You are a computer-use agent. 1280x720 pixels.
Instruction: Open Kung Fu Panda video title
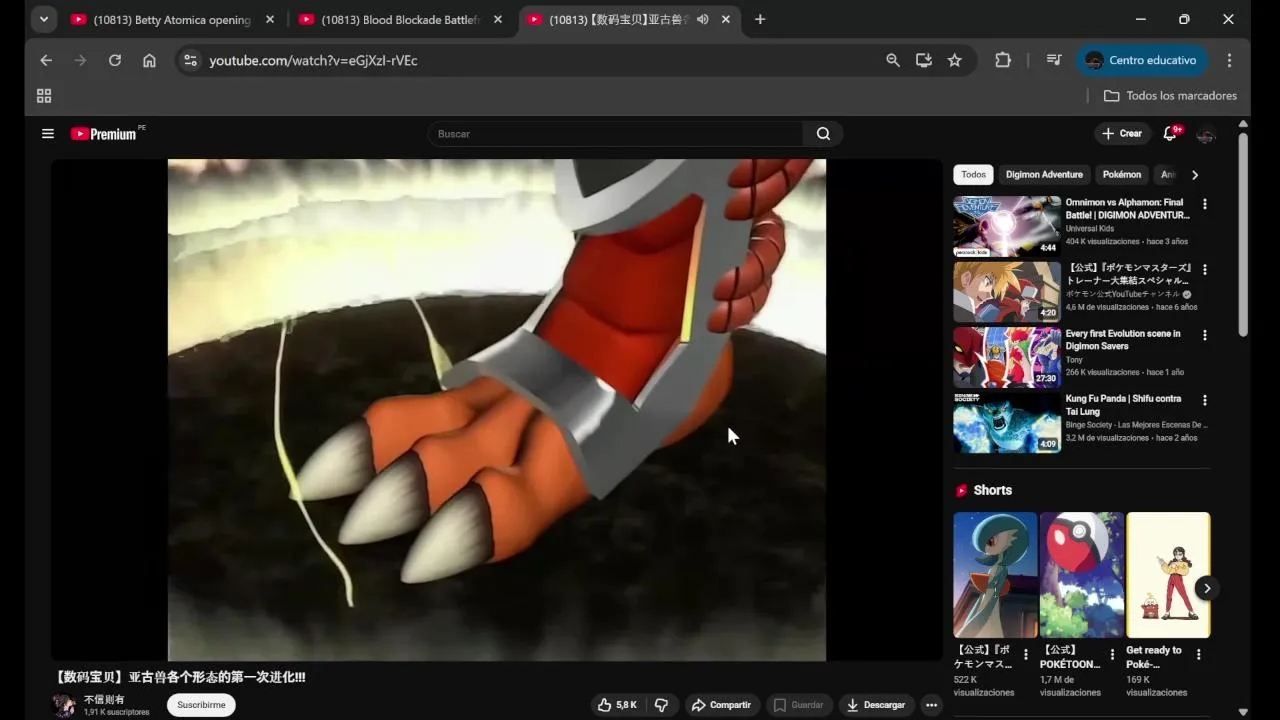coord(1123,405)
